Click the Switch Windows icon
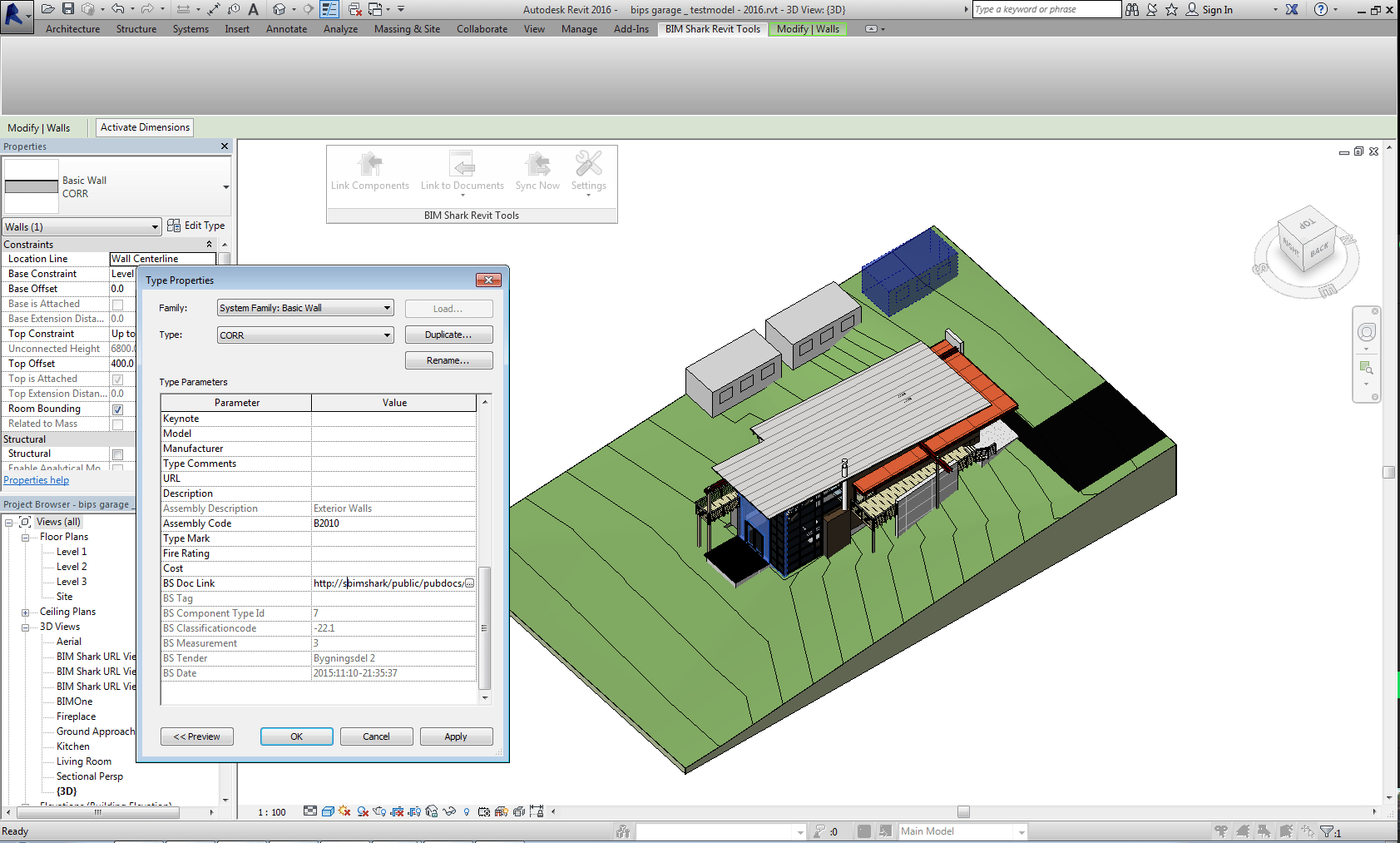Viewport: 1400px width, 843px height. [x=375, y=9]
